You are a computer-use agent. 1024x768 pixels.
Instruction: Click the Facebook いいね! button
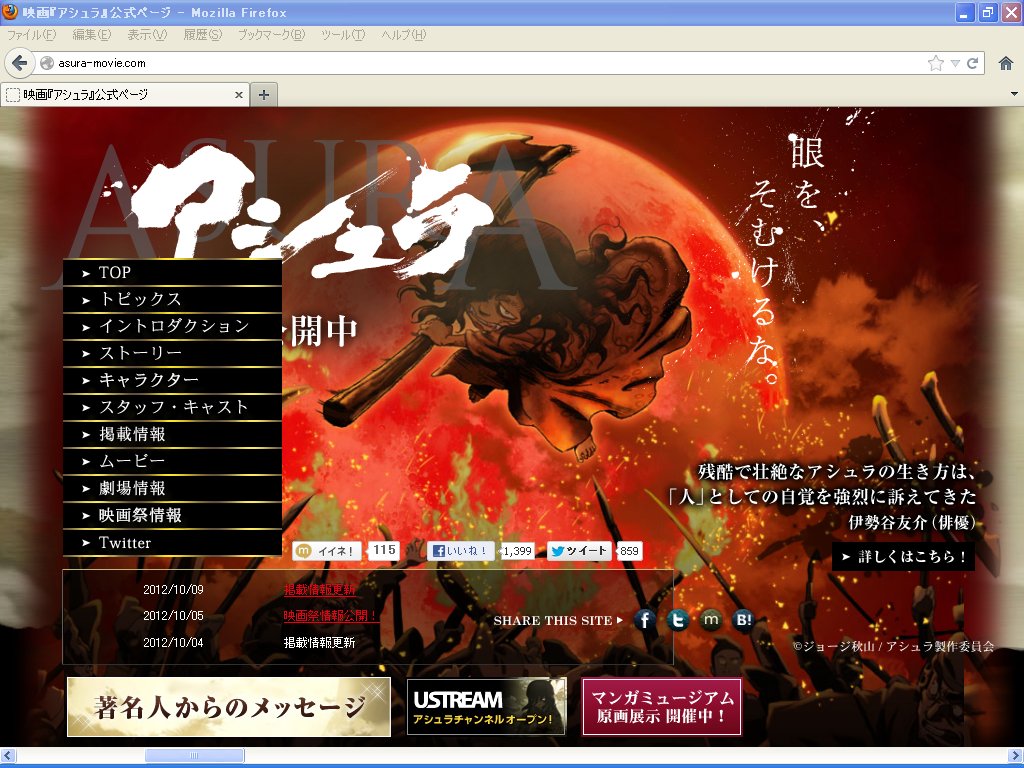point(461,551)
